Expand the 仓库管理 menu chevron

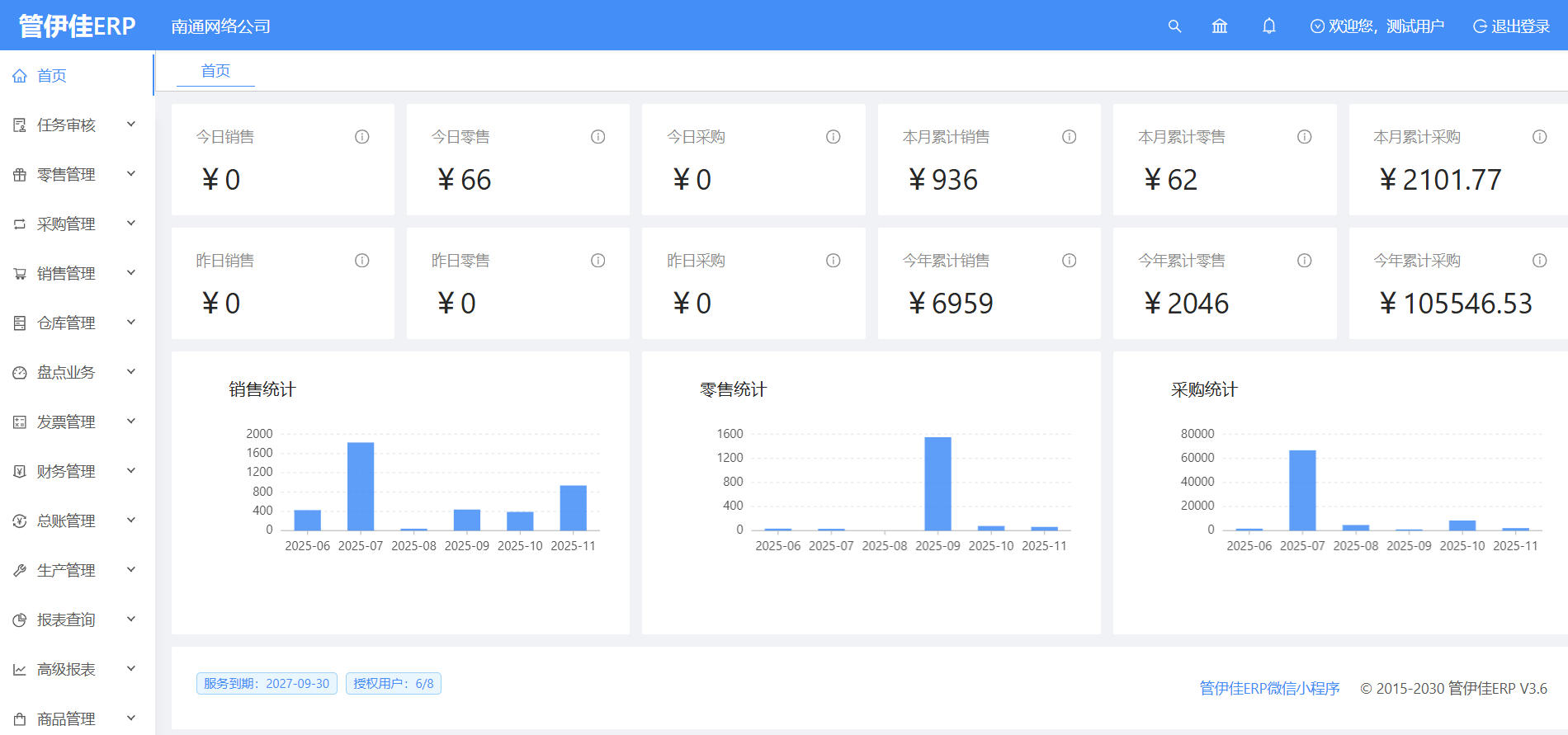click(131, 323)
